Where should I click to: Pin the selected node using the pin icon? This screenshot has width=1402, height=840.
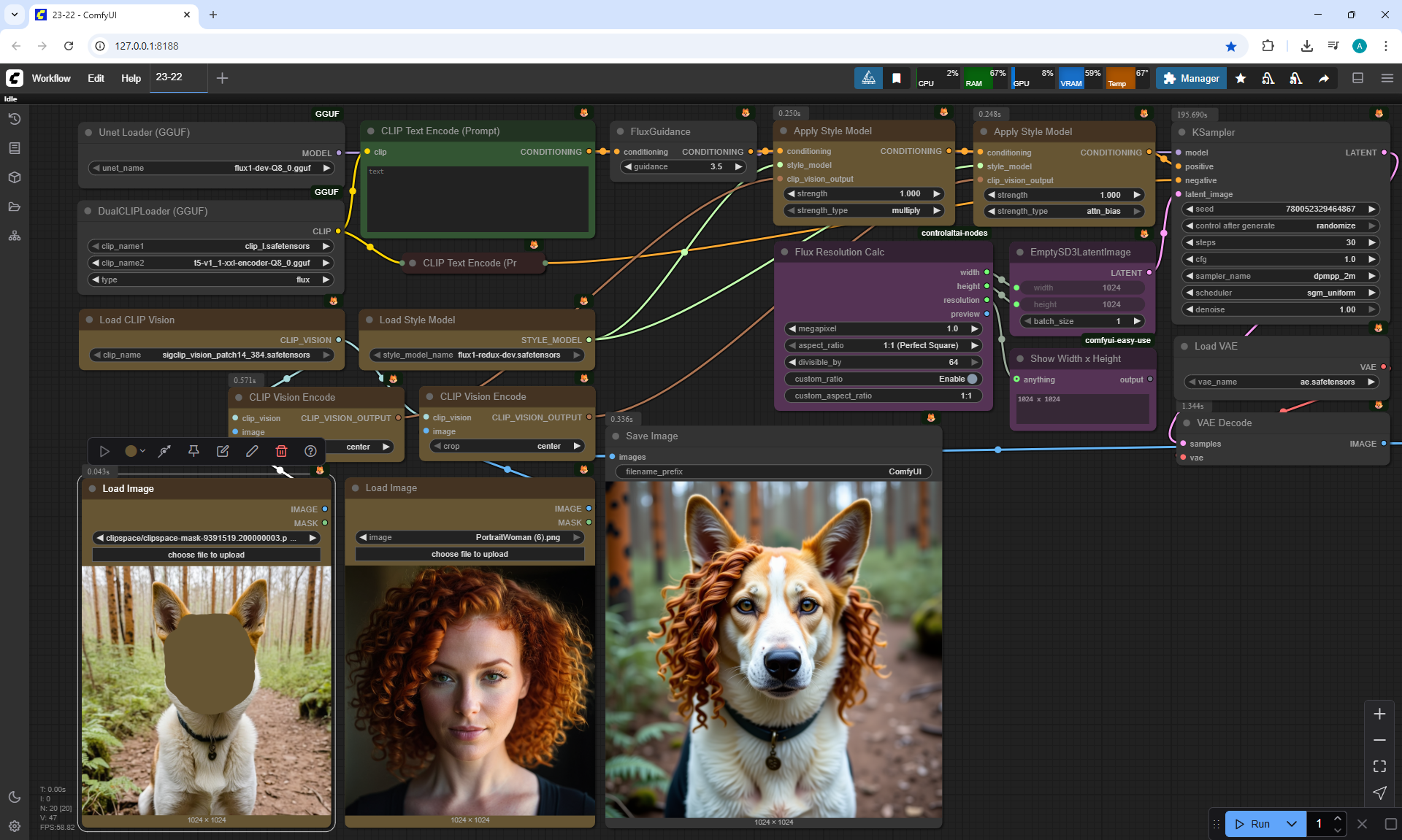click(x=194, y=451)
